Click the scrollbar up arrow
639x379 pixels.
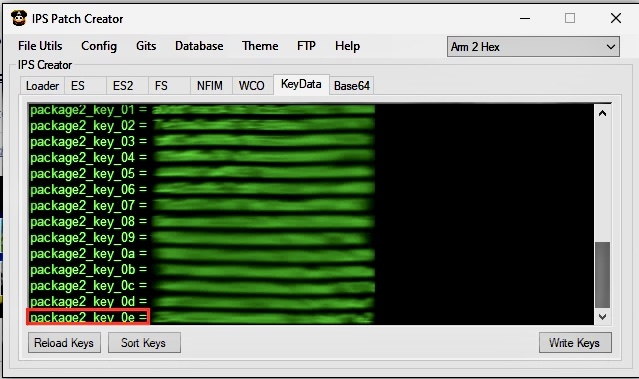pos(602,113)
